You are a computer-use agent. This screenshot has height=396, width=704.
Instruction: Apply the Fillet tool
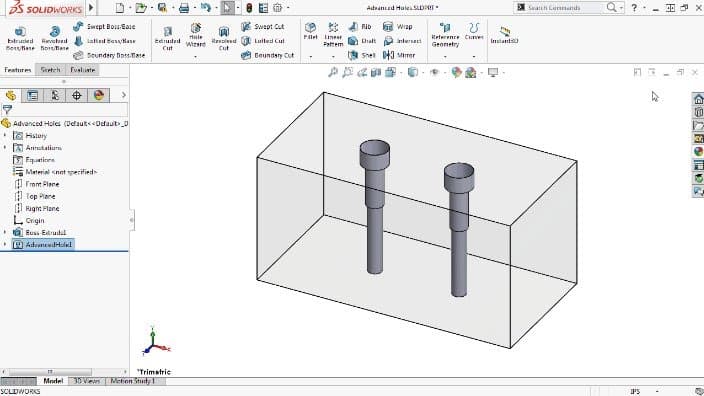tap(310, 31)
